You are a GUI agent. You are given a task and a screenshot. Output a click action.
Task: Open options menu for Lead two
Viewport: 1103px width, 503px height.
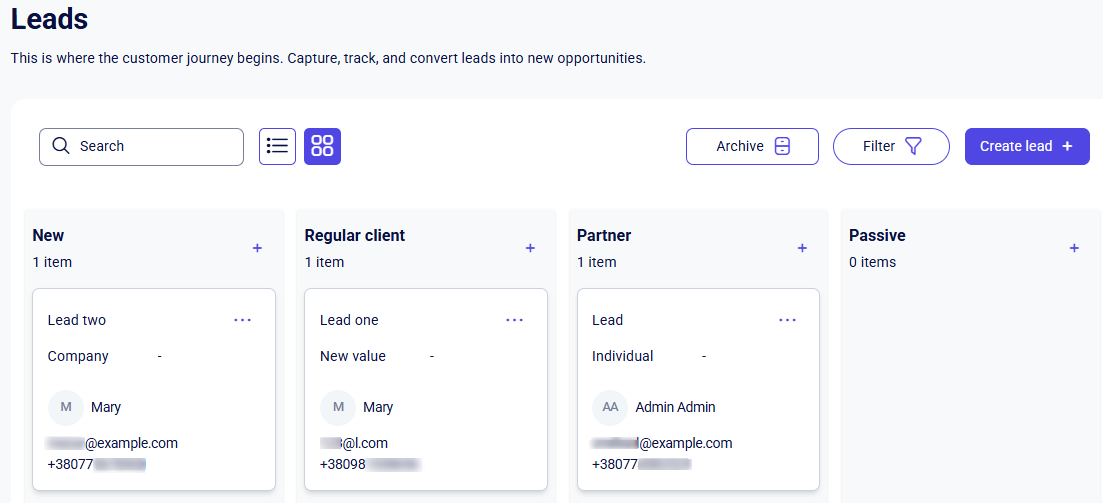coord(242,320)
